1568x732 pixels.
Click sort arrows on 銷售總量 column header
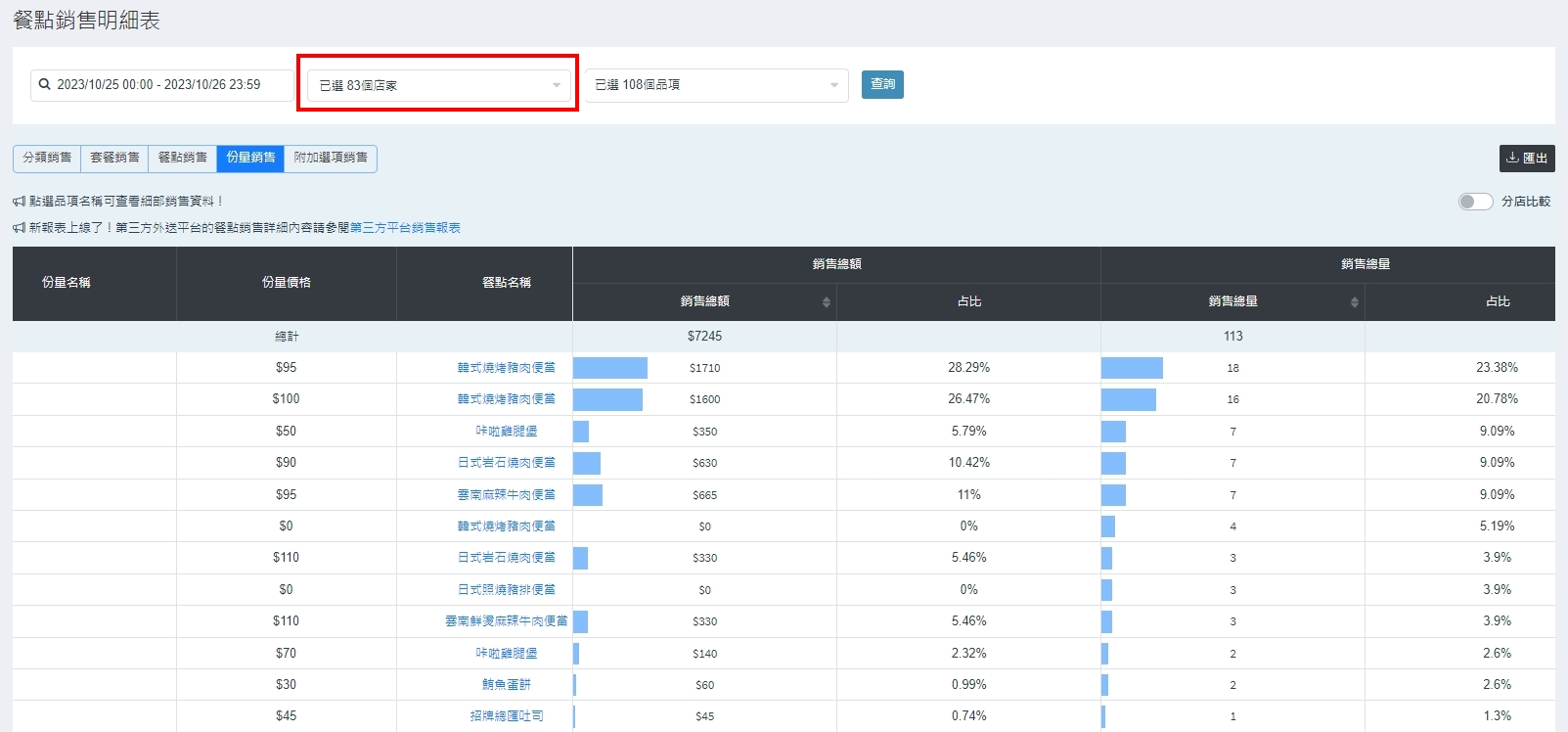1355,301
